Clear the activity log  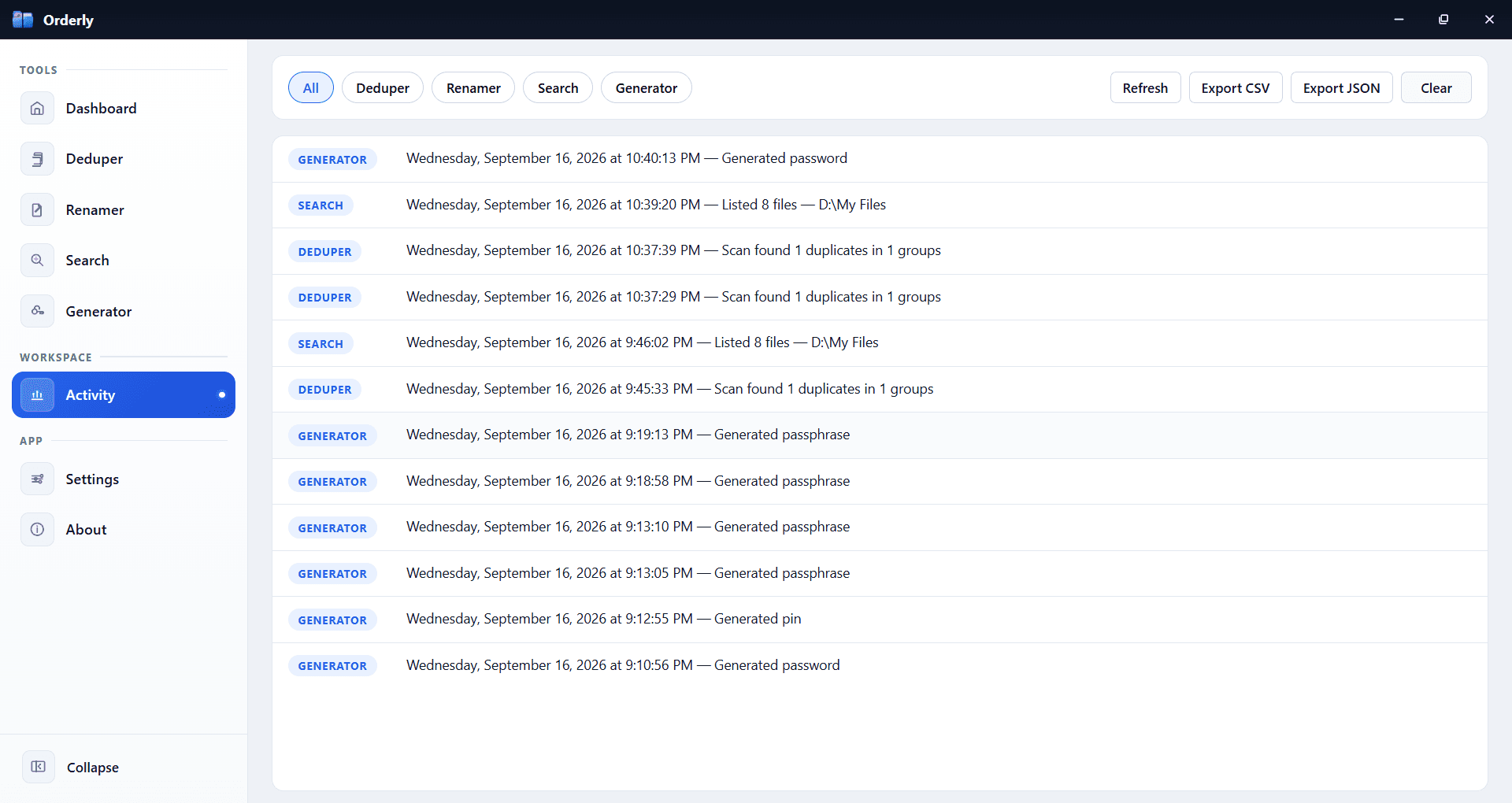(1436, 88)
